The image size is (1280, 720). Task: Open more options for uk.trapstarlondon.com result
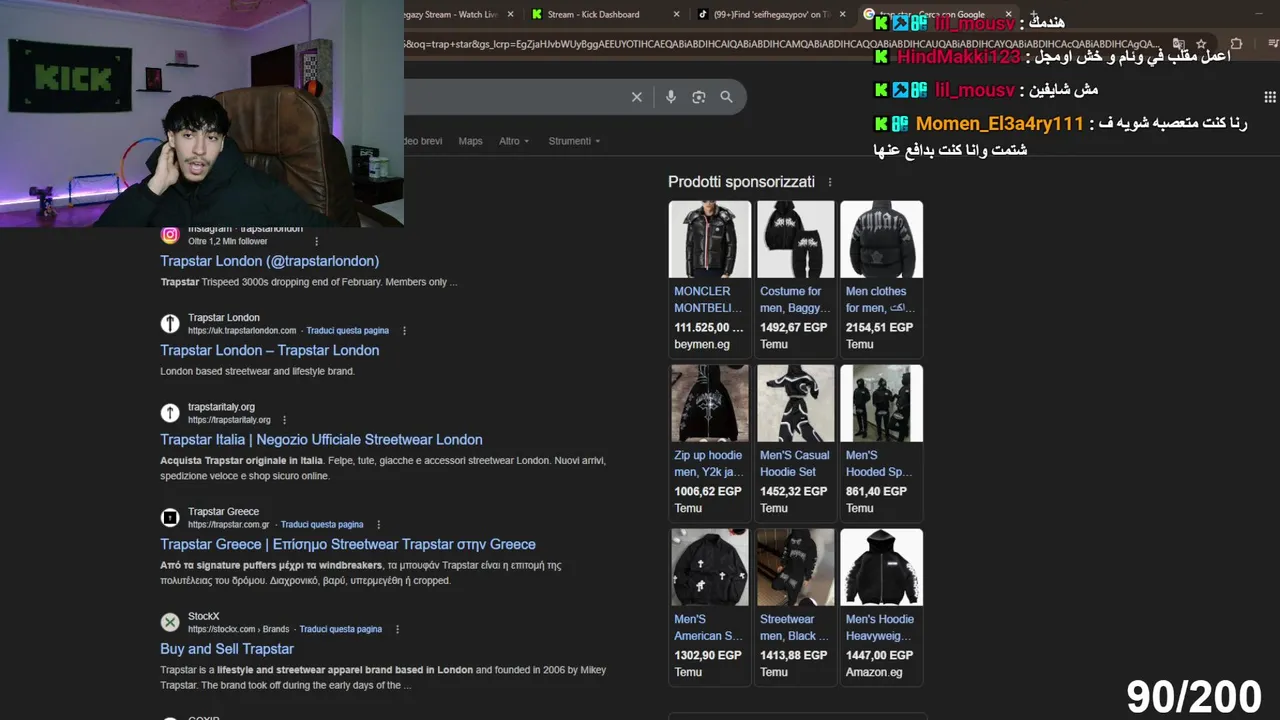[404, 331]
